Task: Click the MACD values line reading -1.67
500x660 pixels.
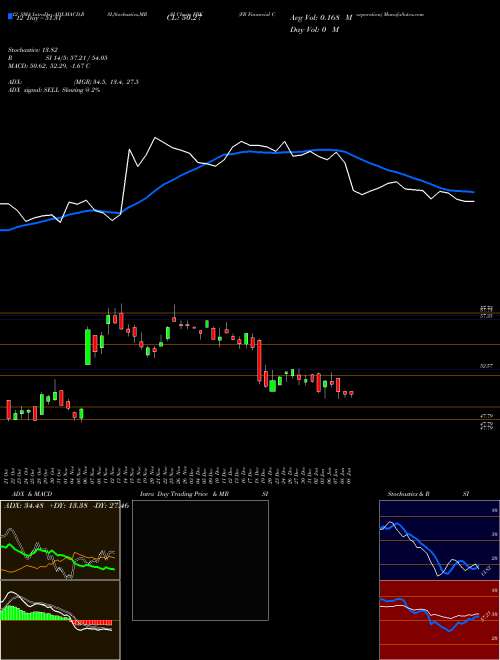Action: coord(49,66)
